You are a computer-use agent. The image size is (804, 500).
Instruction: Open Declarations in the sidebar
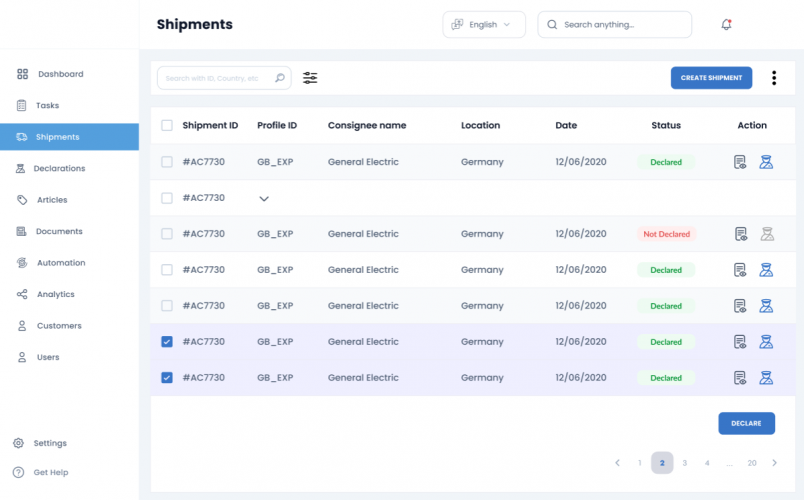61,168
